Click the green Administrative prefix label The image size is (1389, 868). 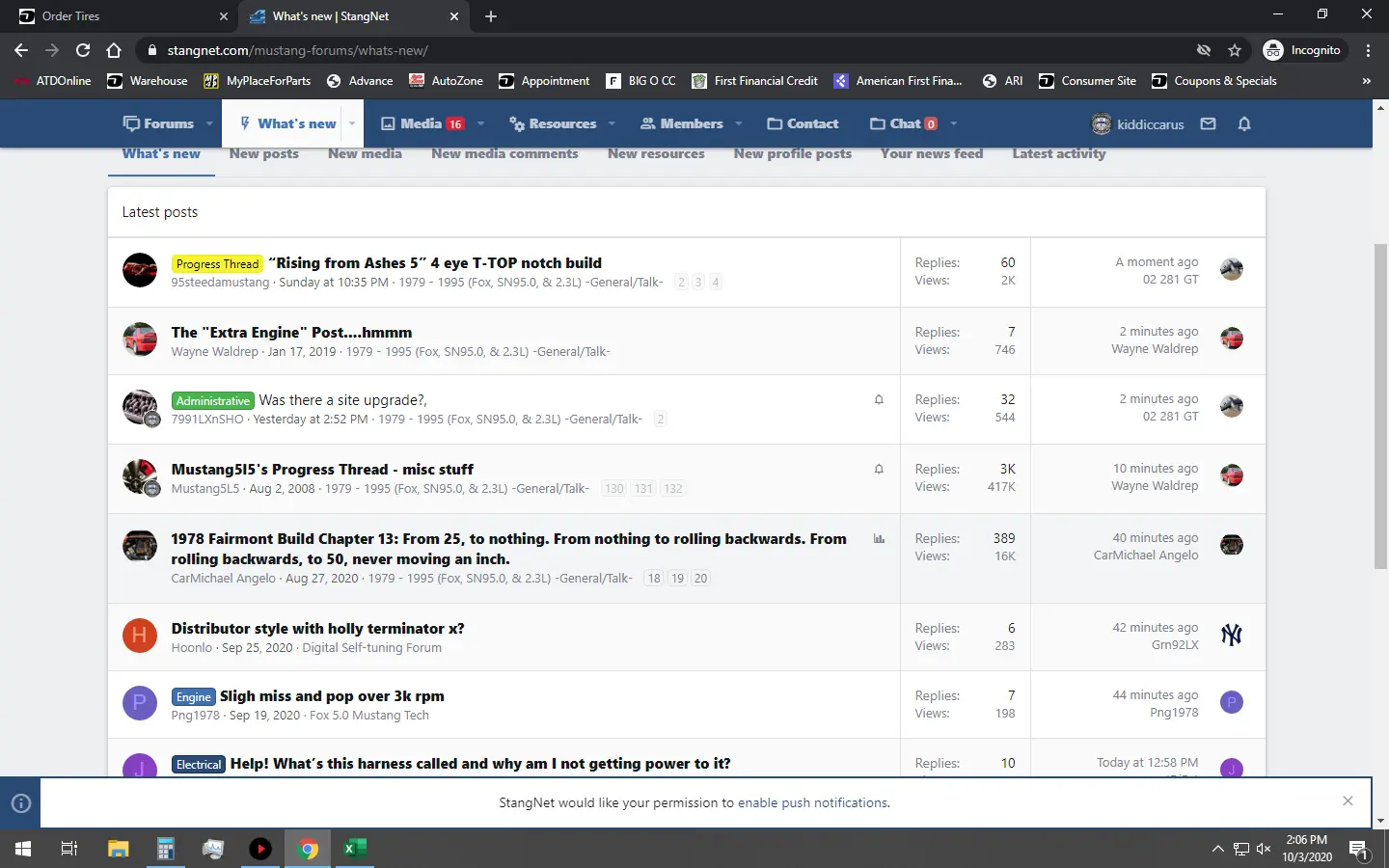212,400
